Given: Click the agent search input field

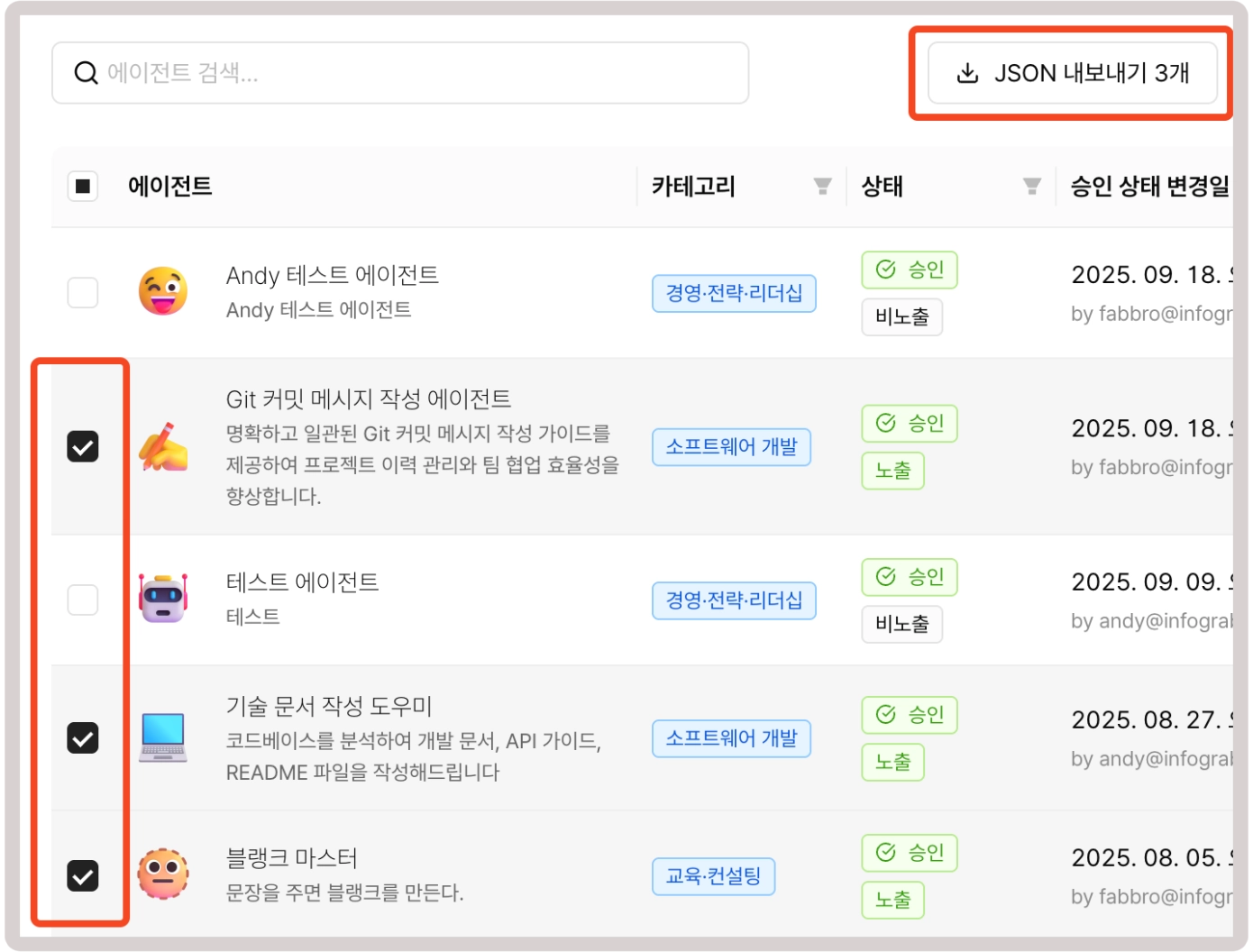Looking at the screenshot, I should click(x=400, y=73).
